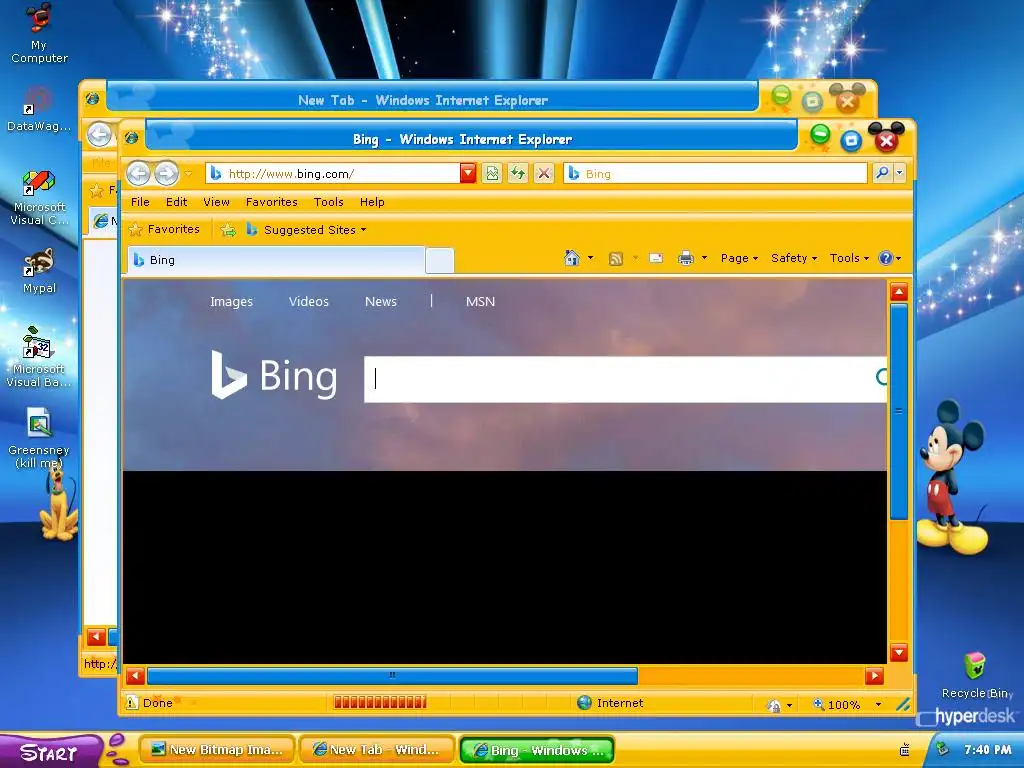Toggle Compatibility View icon
1024x768 pixels.
(492, 173)
